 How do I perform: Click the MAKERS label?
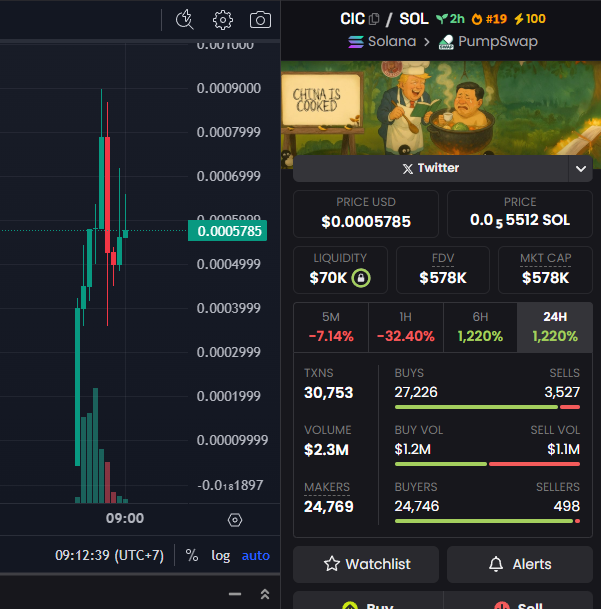327,487
